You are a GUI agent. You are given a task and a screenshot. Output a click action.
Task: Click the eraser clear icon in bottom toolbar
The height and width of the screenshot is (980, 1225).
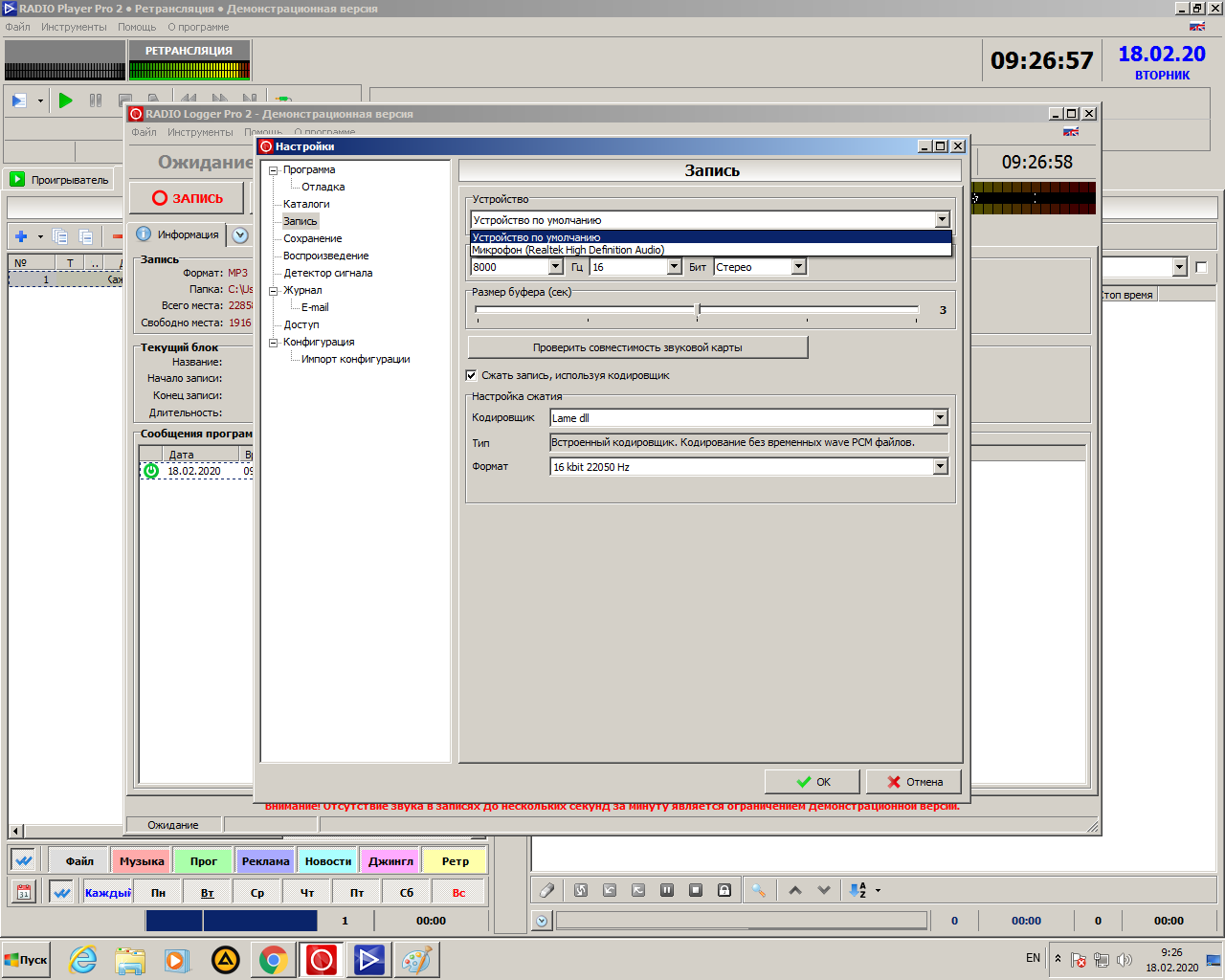[x=546, y=890]
